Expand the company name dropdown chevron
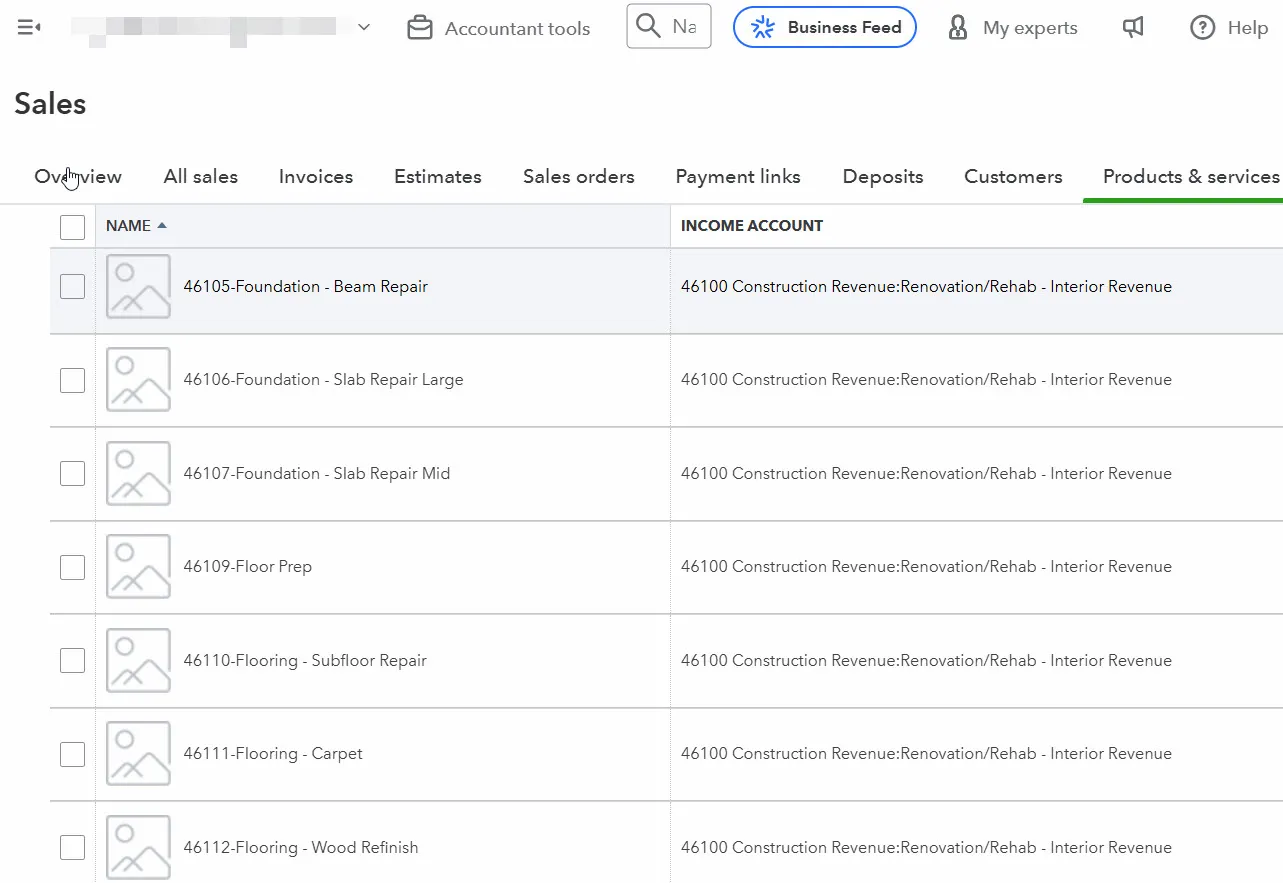The height and width of the screenshot is (883, 1283). [x=364, y=28]
